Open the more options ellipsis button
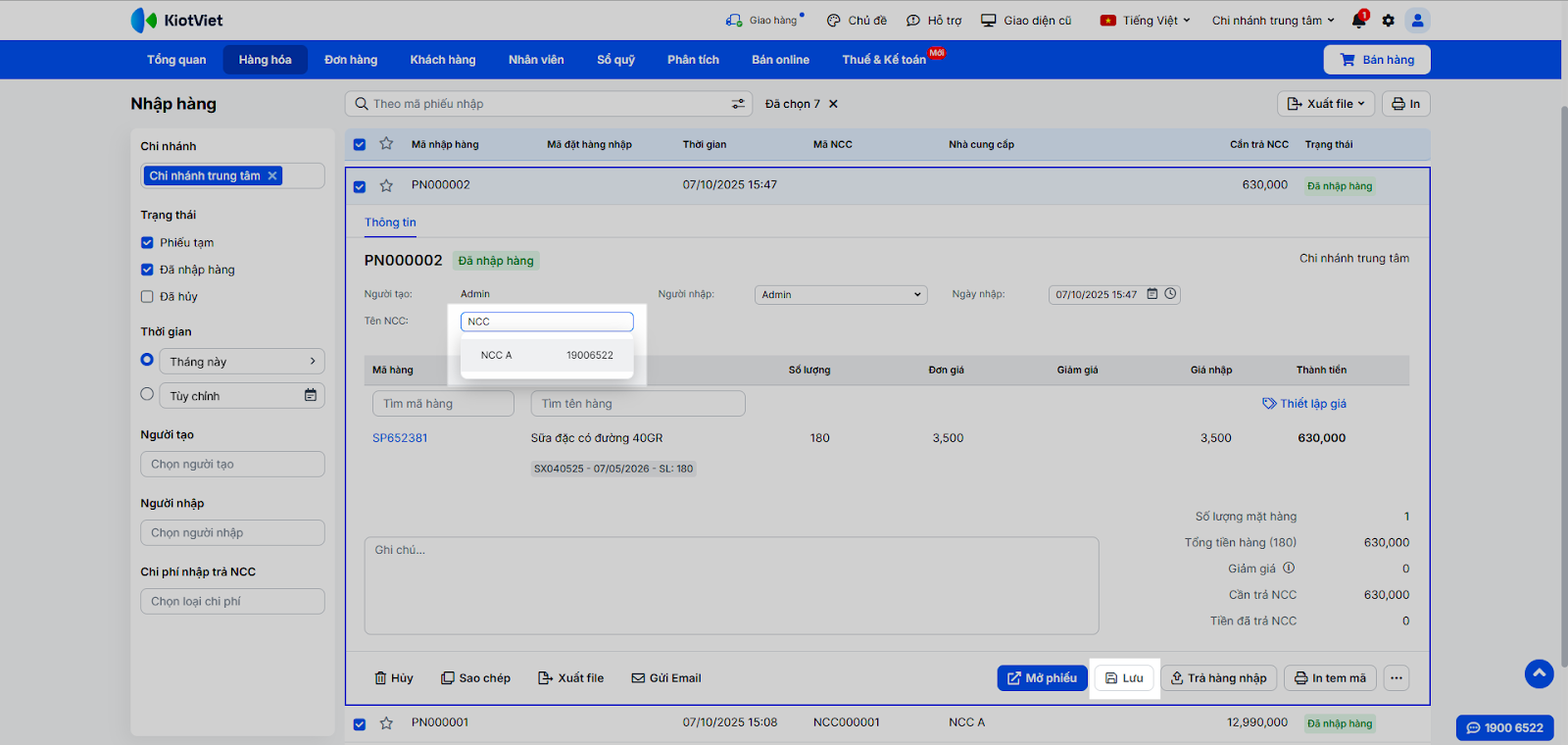The height and width of the screenshot is (745, 1568). (1396, 678)
